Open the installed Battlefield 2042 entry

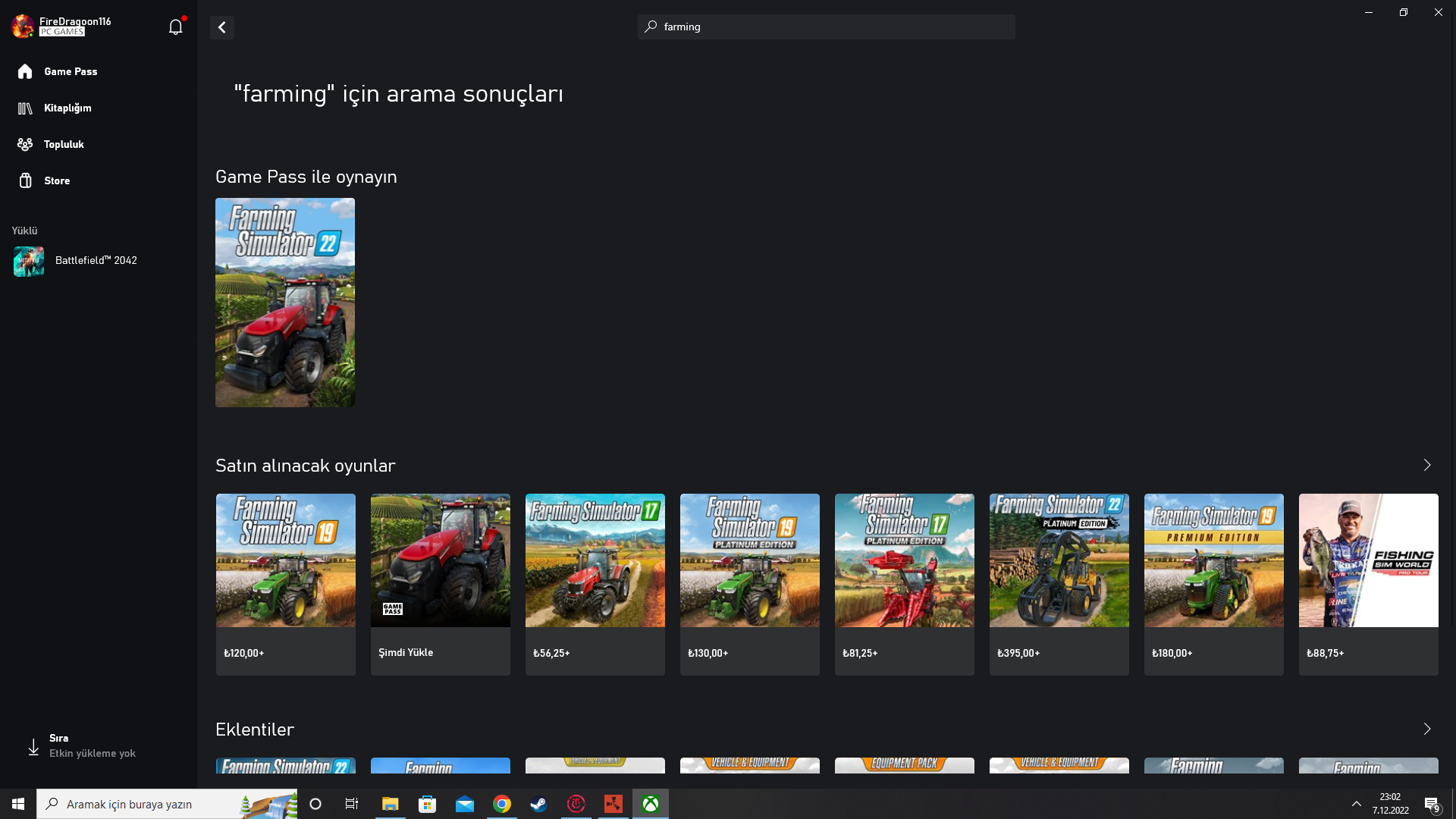pos(96,261)
